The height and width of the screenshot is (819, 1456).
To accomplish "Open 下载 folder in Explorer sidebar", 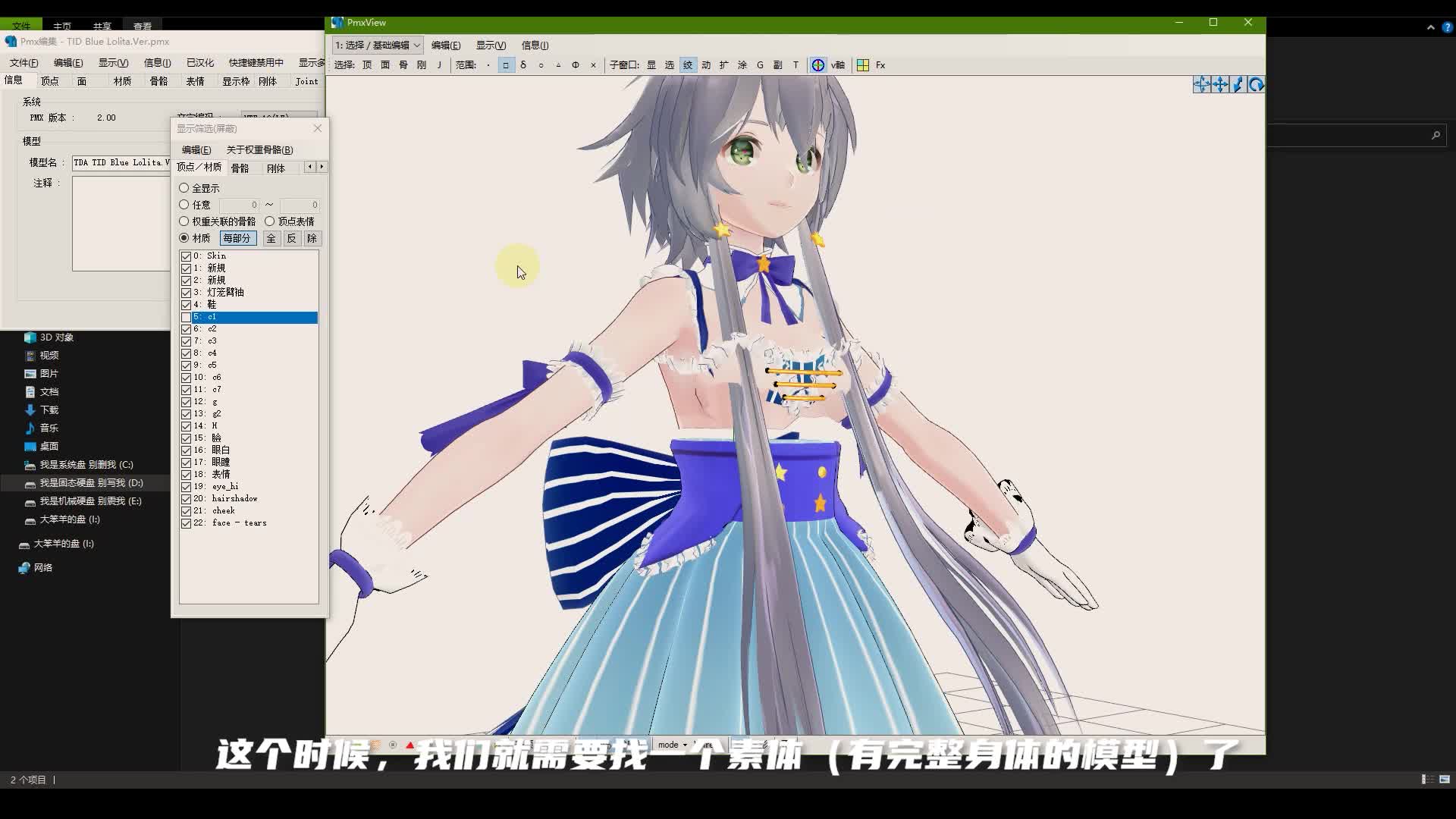I will click(49, 410).
